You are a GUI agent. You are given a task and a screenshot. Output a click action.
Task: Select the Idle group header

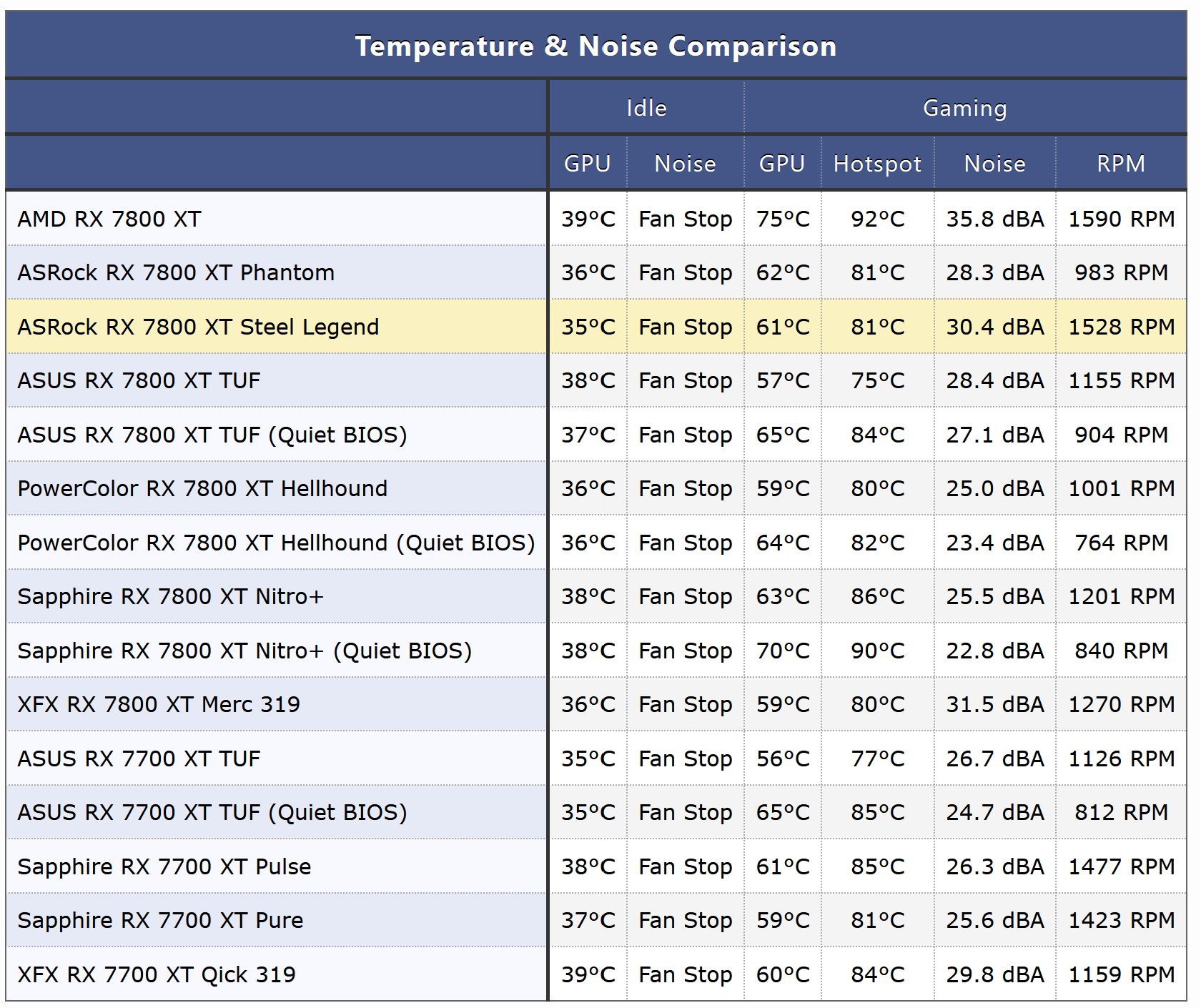(x=646, y=108)
